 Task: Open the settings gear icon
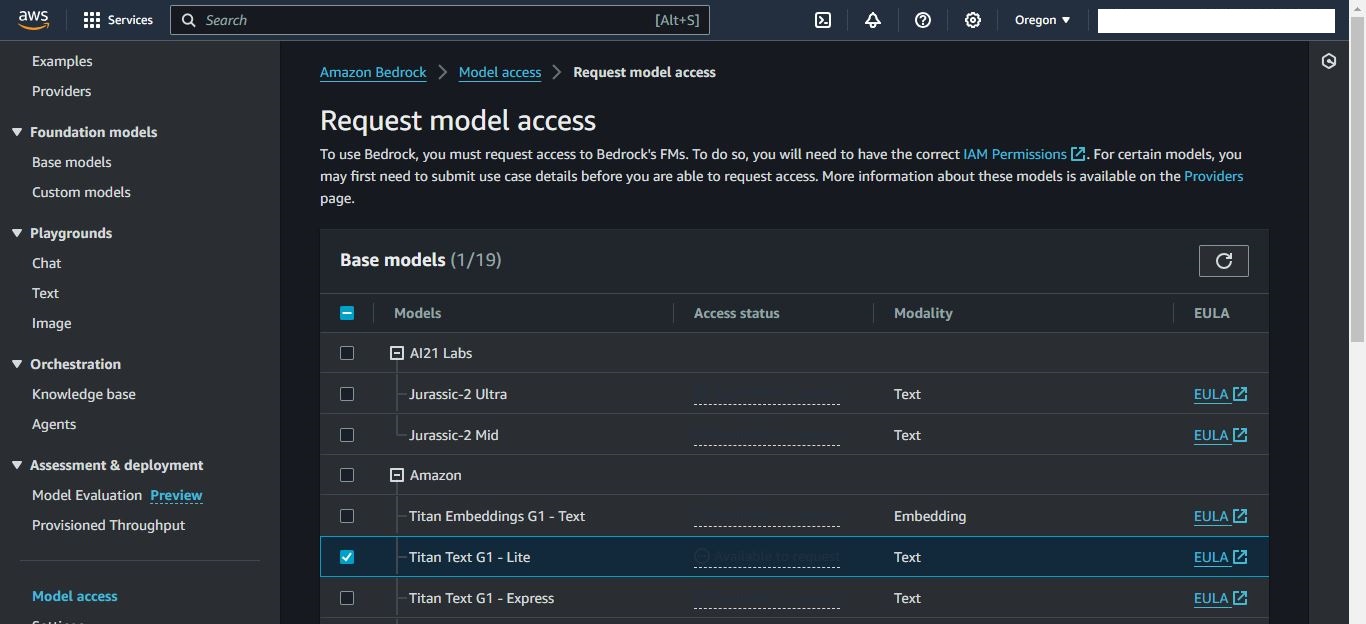[973, 20]
